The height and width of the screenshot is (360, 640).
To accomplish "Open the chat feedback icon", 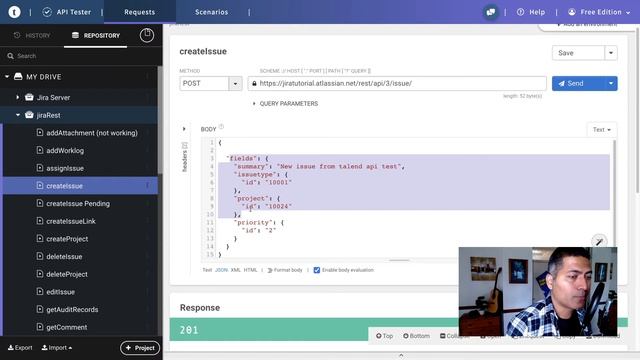I will pyautogui.click(x=491, y=12).
